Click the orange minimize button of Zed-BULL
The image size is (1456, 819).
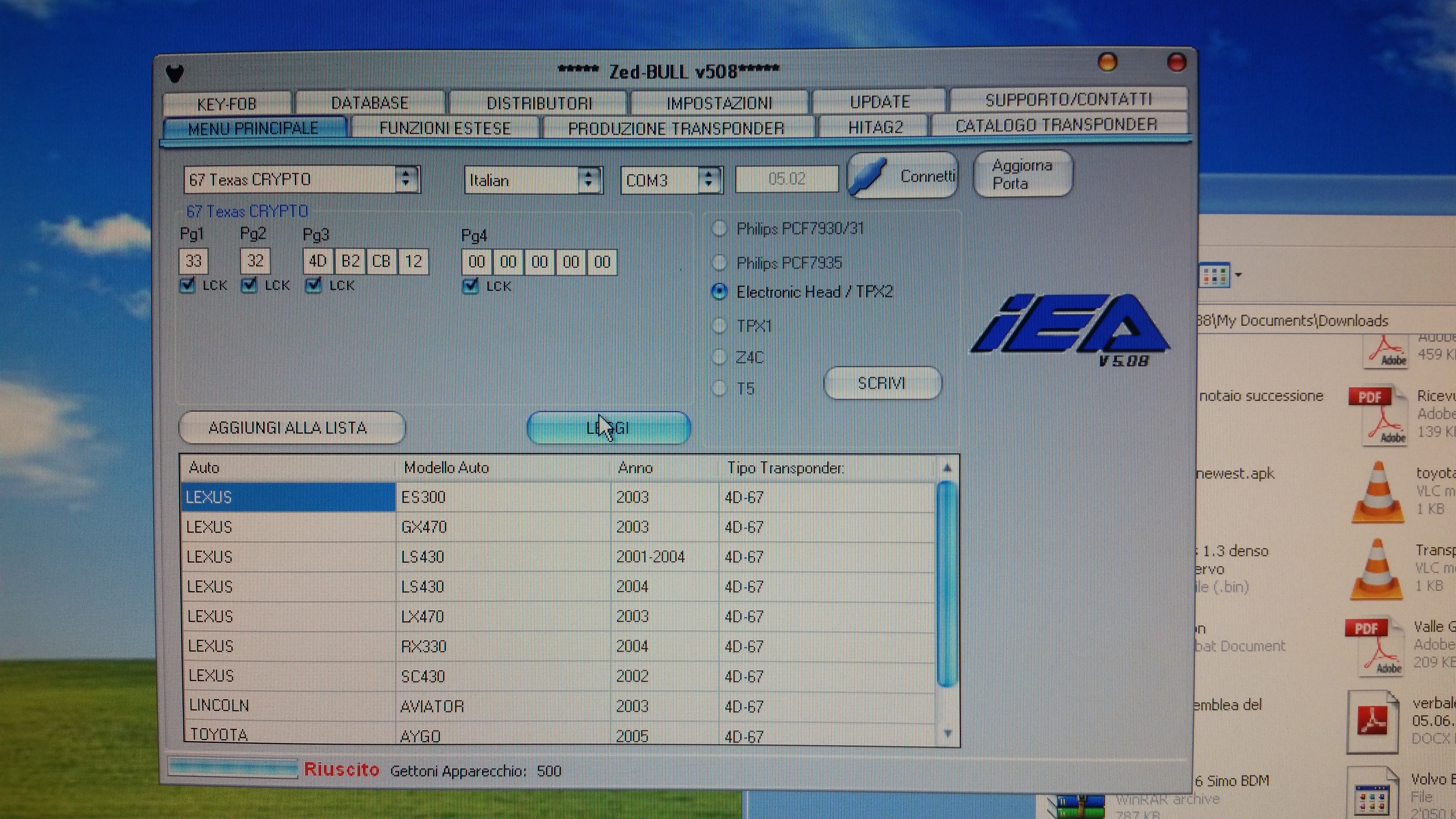click(1107, 62)
